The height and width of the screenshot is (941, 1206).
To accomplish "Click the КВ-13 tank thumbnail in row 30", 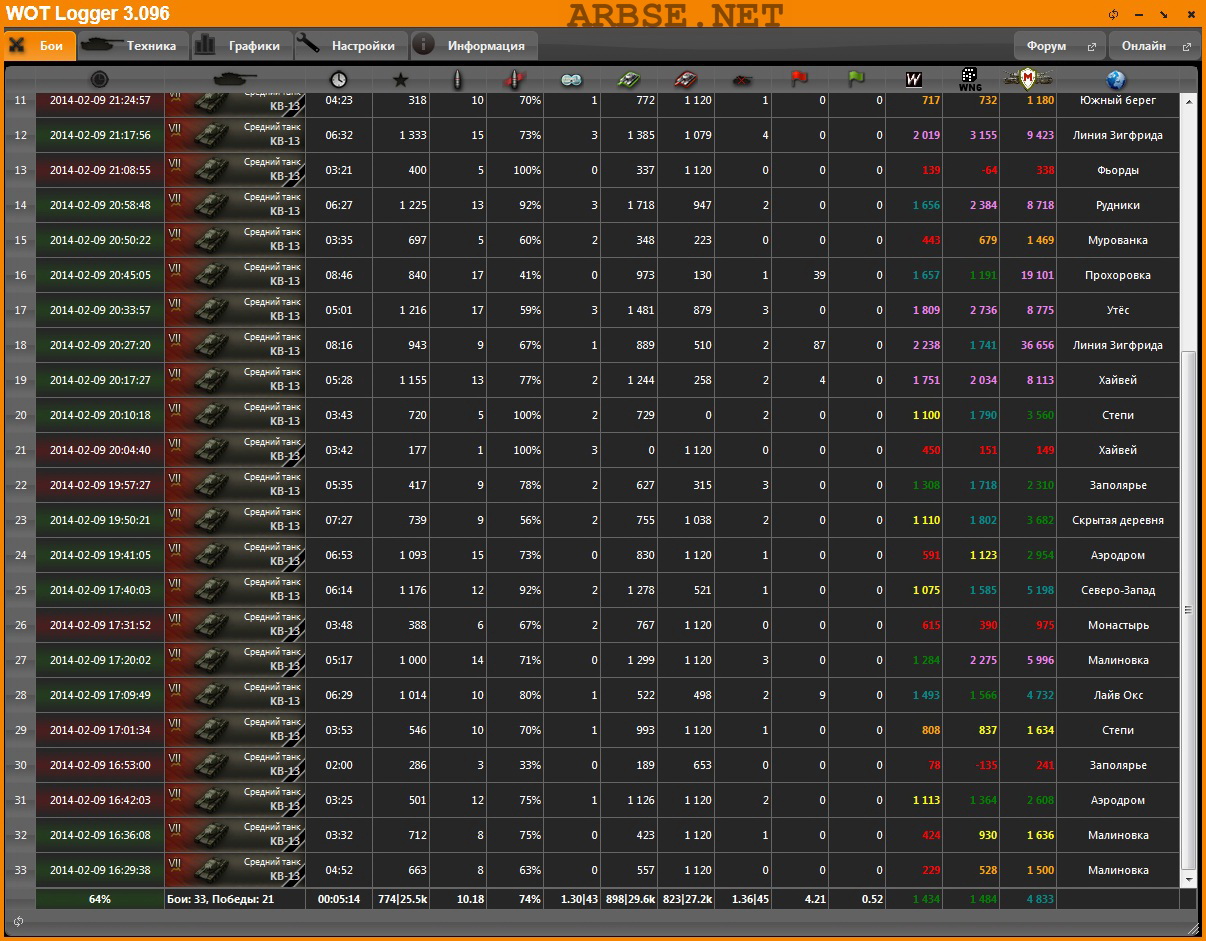I will 235,765.
